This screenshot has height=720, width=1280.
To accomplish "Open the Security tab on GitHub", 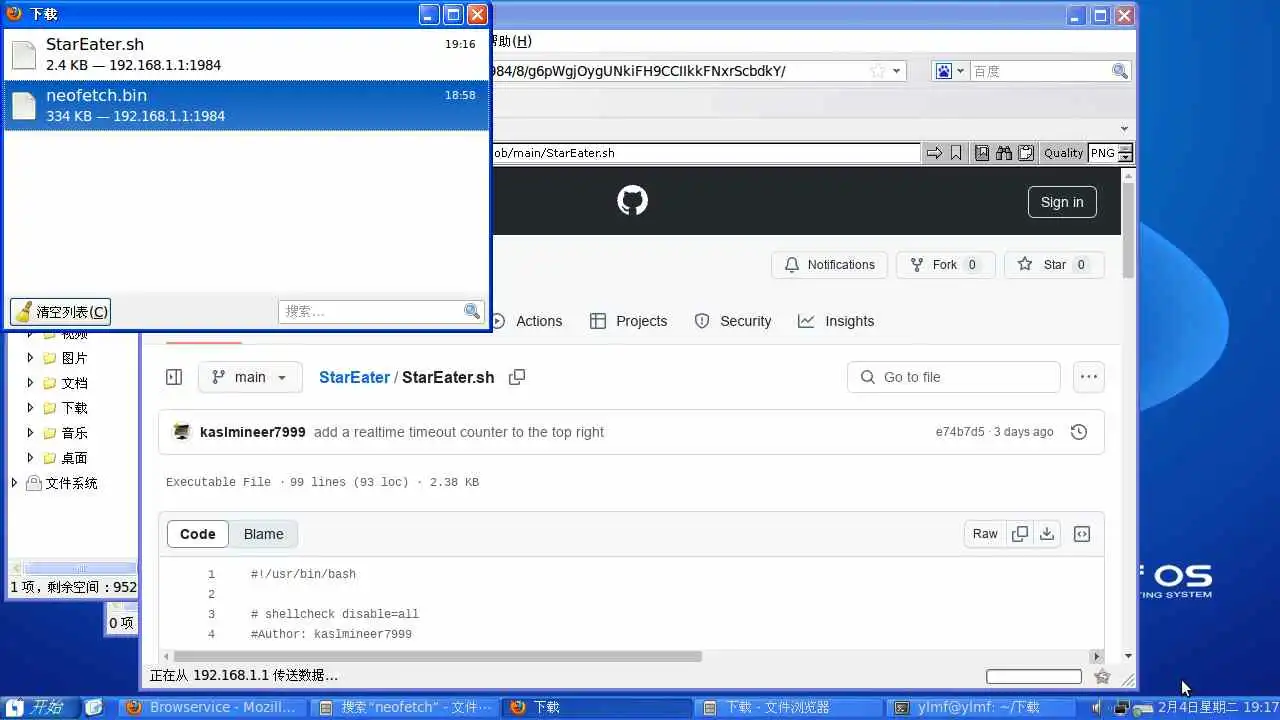I will coord(732,321).
